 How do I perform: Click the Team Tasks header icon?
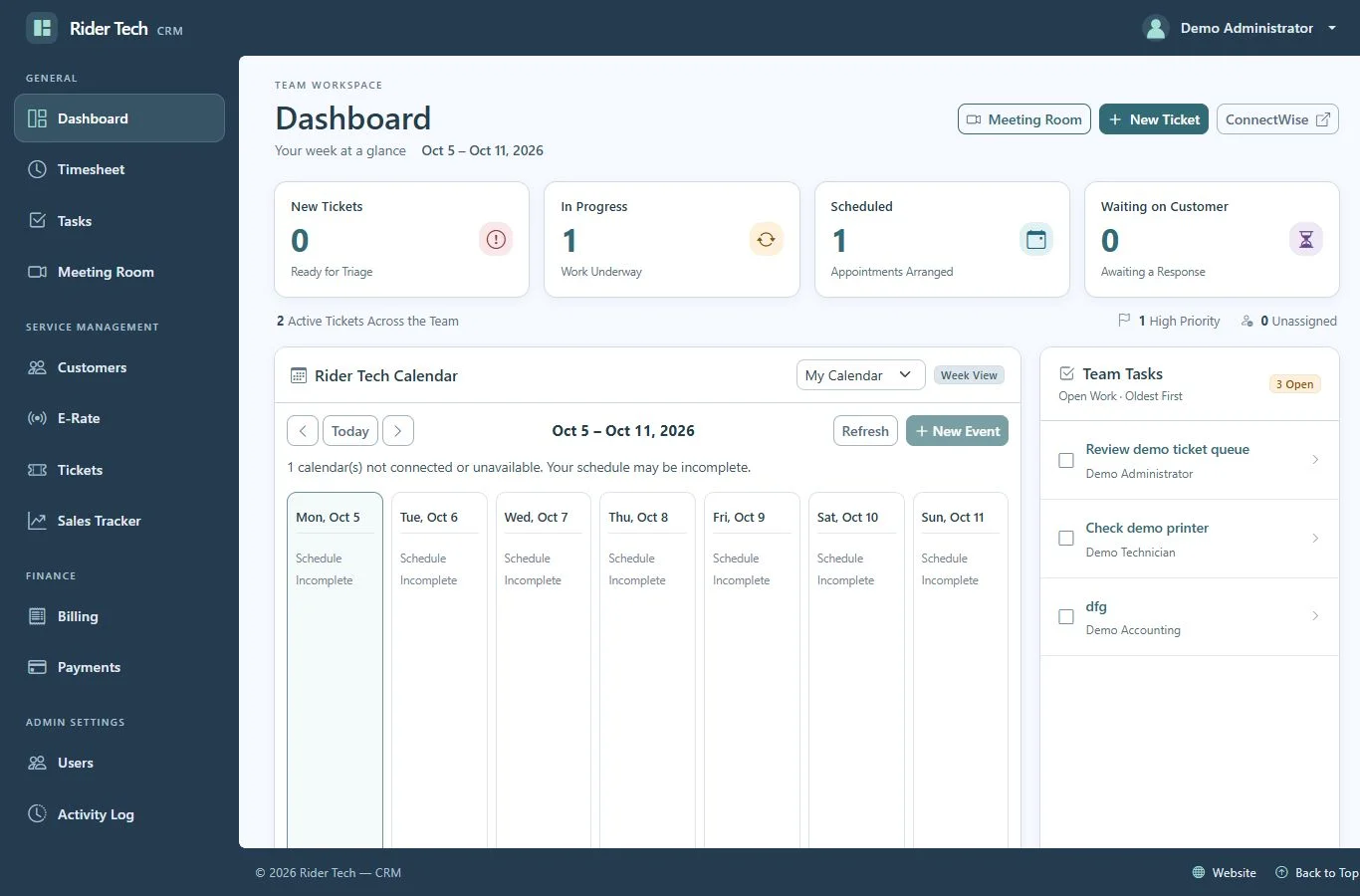pos(1067,373)
